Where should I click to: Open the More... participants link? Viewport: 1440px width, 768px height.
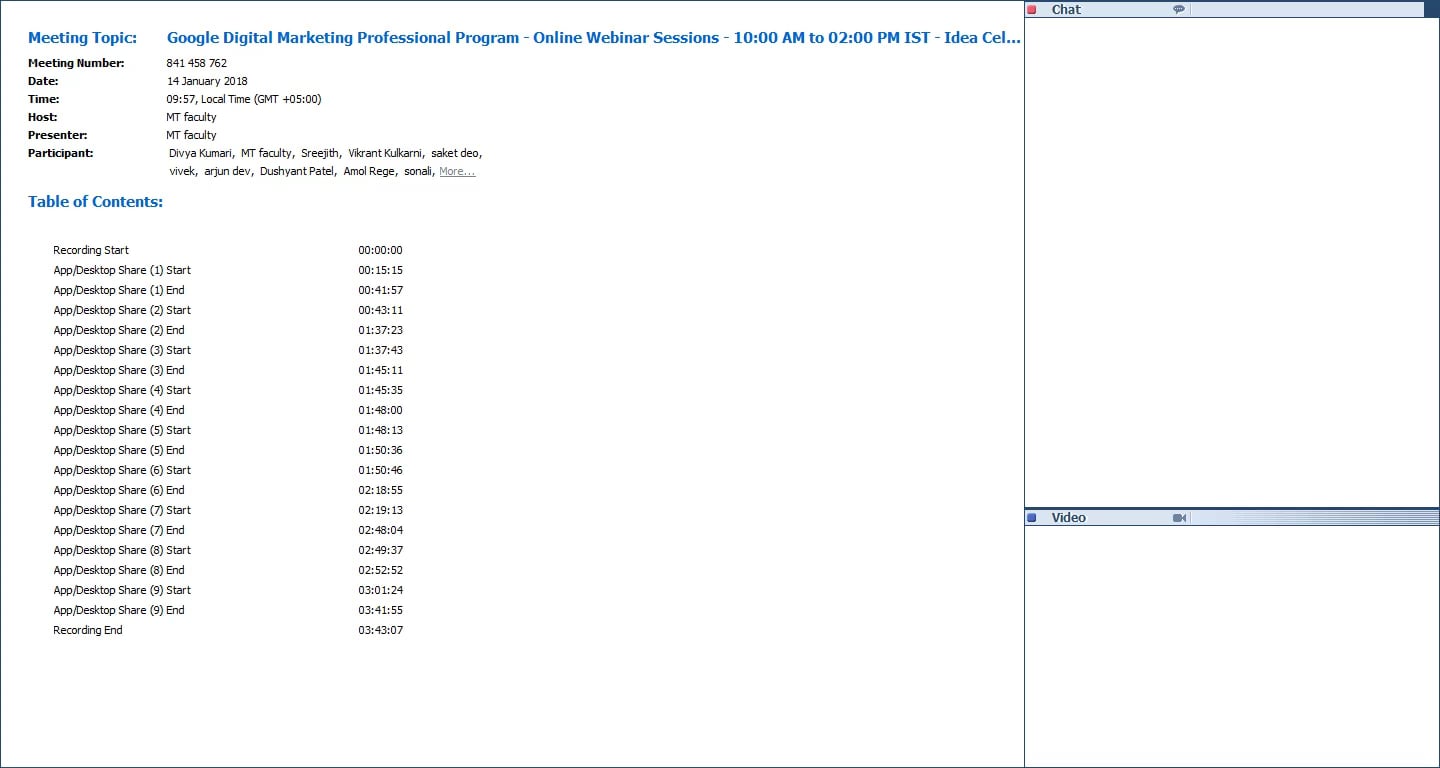(457, 172)
